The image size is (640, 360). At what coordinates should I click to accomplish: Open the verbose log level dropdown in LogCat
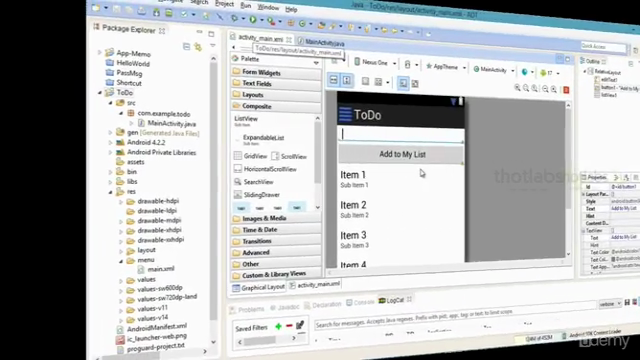pos(610,304)
